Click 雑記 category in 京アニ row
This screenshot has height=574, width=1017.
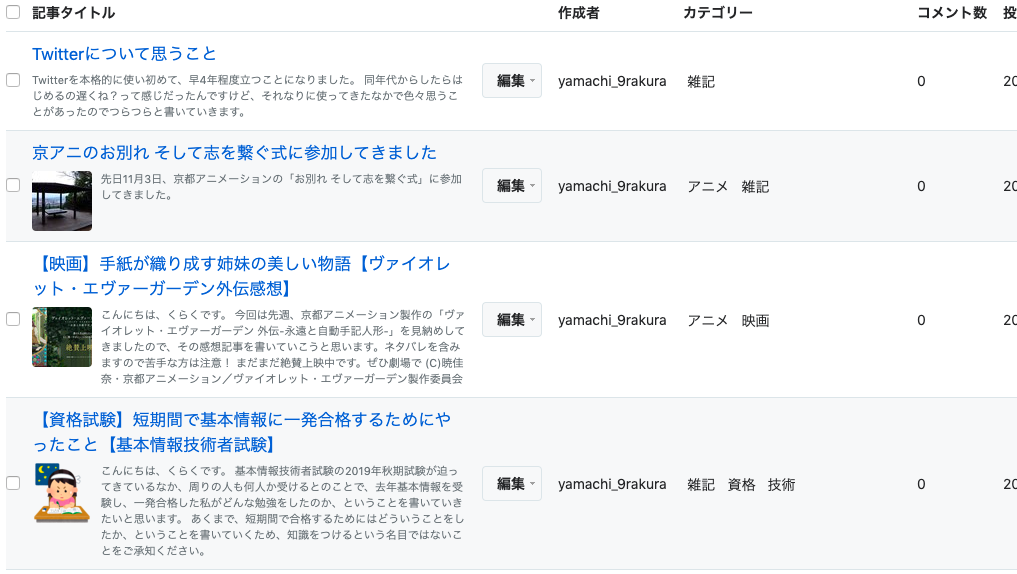click(x=755, y=187)
